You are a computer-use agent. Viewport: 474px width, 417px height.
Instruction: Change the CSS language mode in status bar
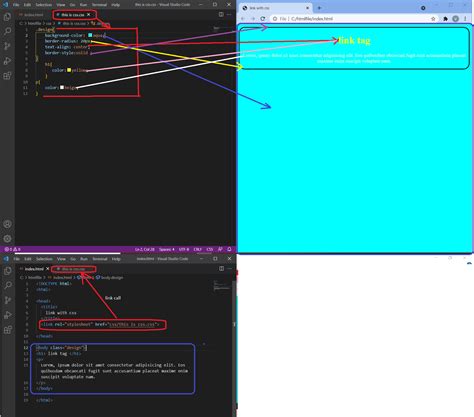coord(210,249)
